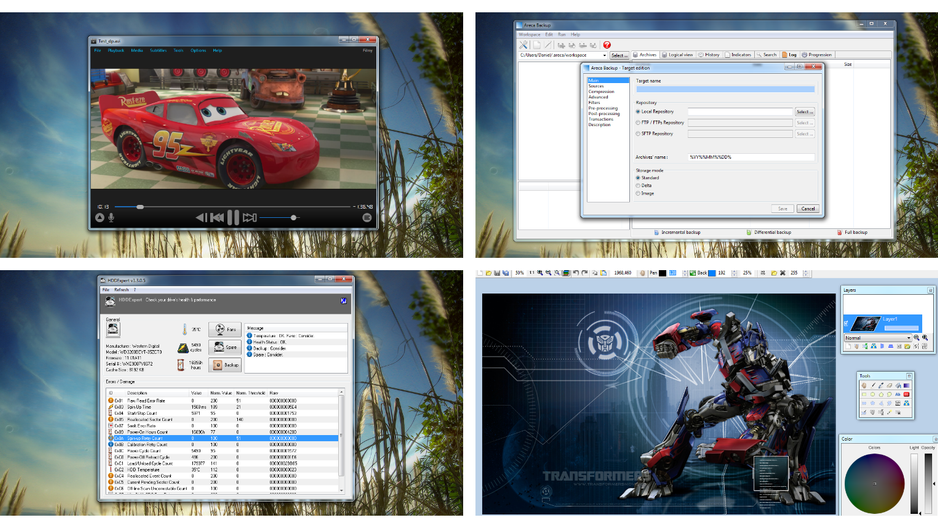938x528 pixels.
Task: Open the Normal blend mode dropdown in Layers
Action: coord(878,338)
